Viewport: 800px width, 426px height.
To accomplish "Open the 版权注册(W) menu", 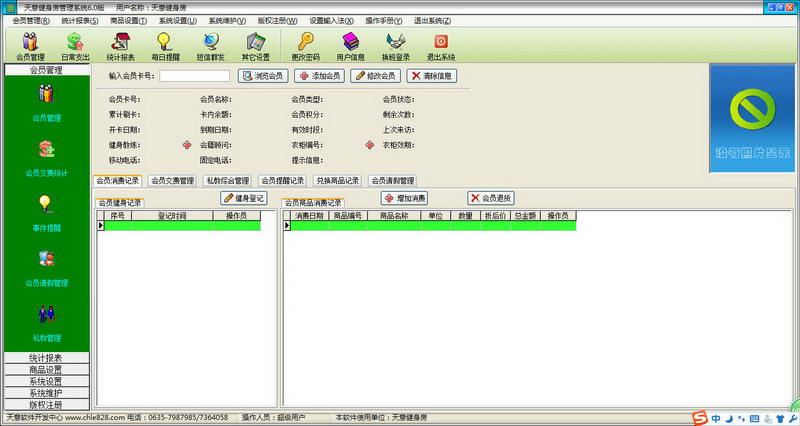I will [277, 21].
